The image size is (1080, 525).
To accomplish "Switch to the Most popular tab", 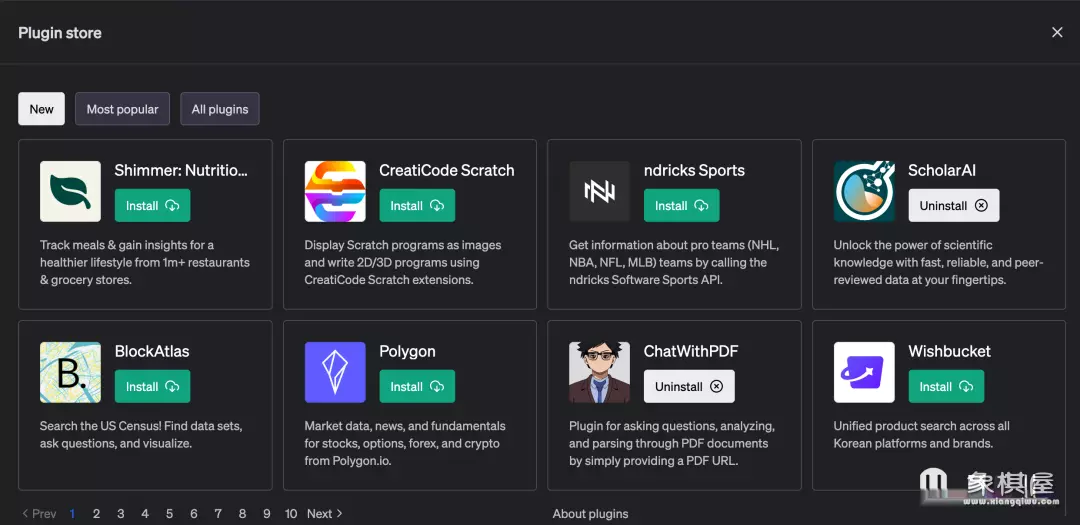I will coord(122,109).
